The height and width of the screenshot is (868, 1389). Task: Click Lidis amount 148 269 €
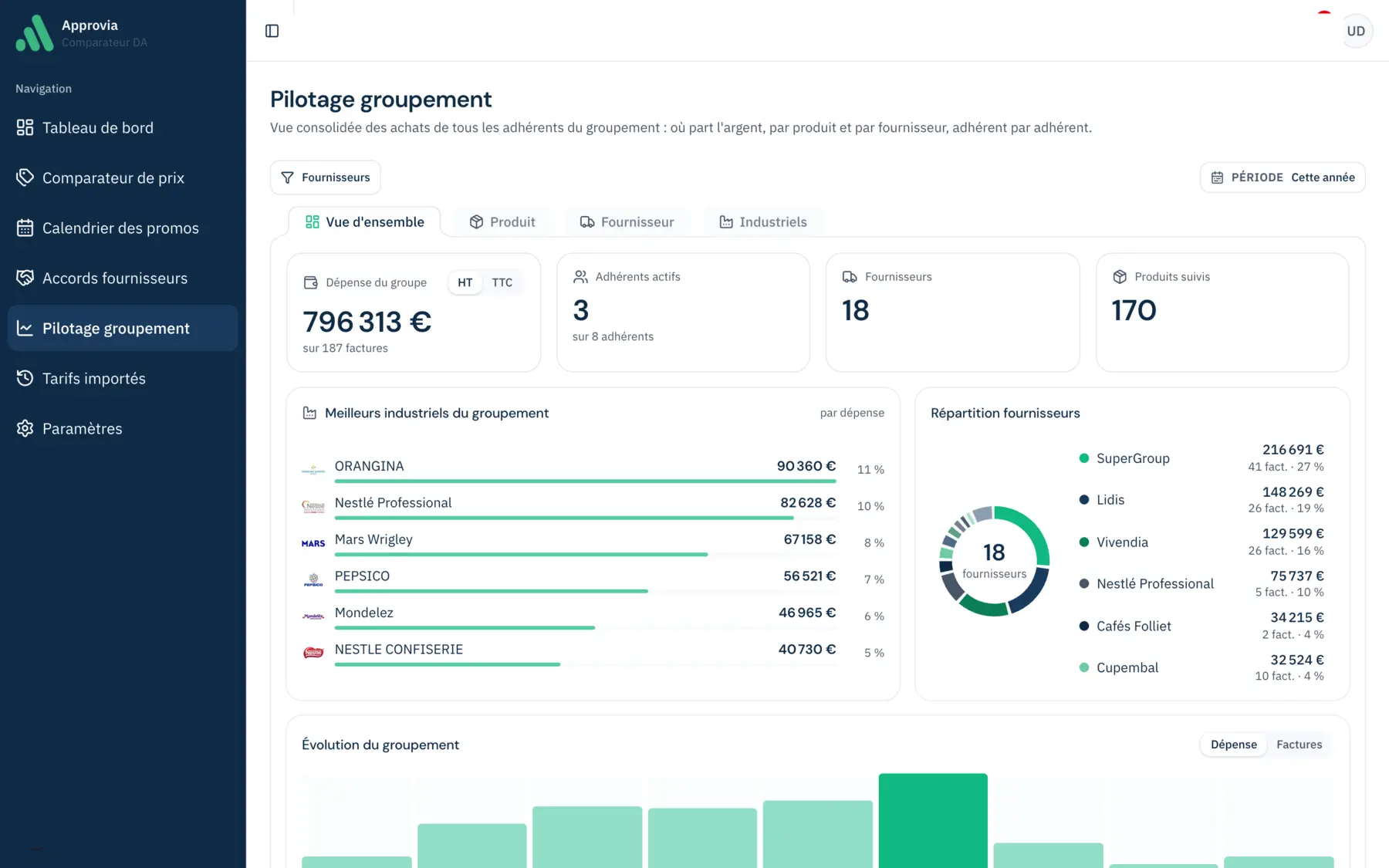[1293, 492]
